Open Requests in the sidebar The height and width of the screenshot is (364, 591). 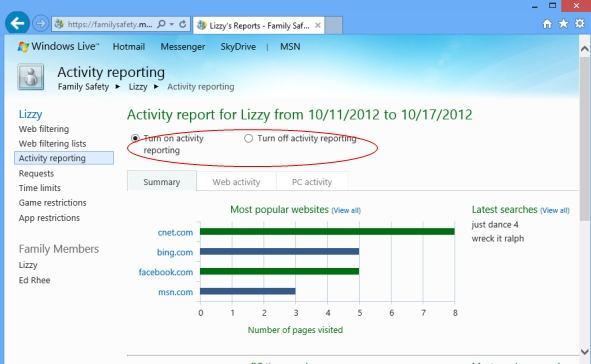point(36,173)
